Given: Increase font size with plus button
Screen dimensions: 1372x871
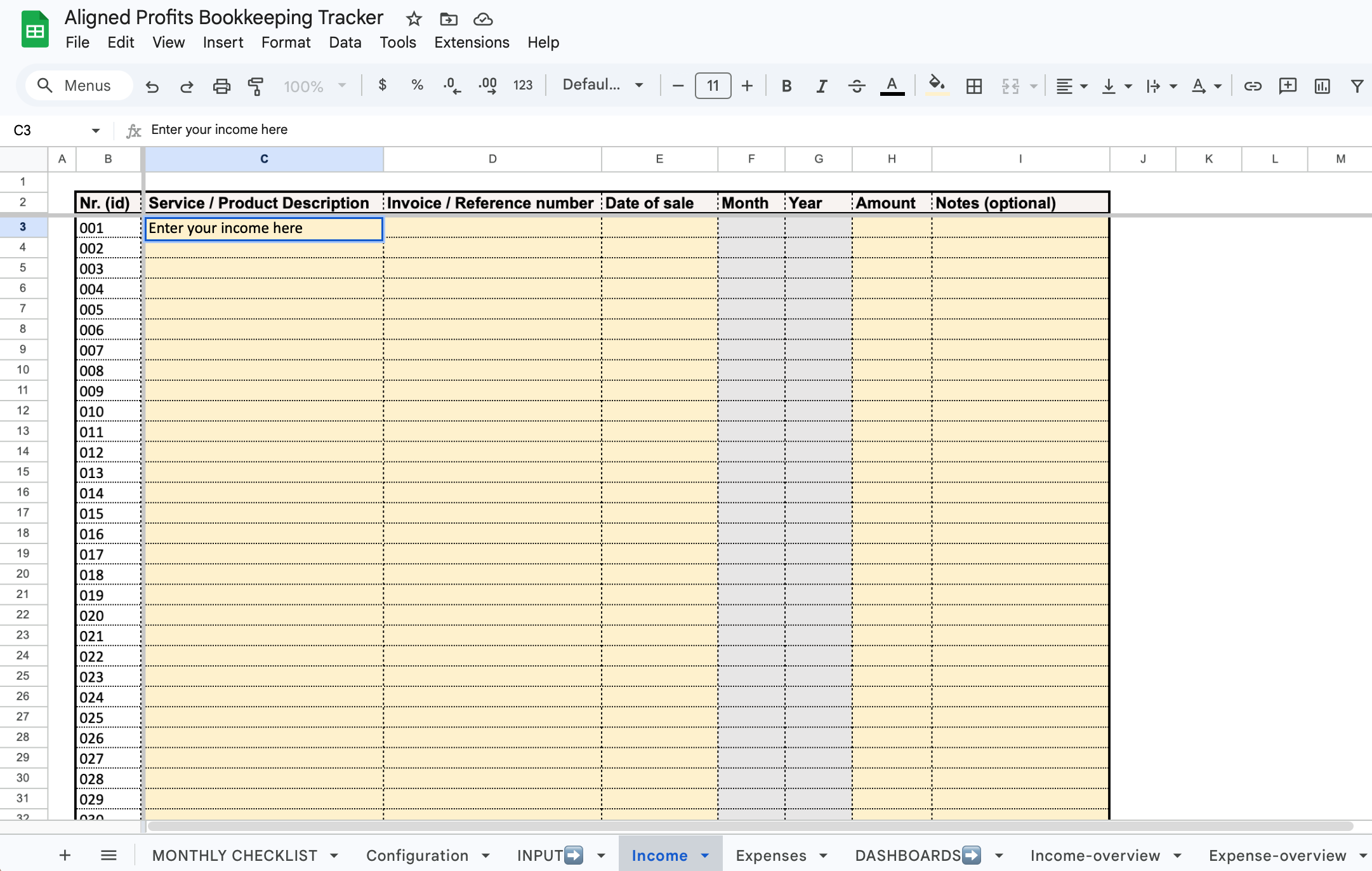Looking at the screenshot, I should click(x=747, y=86).
